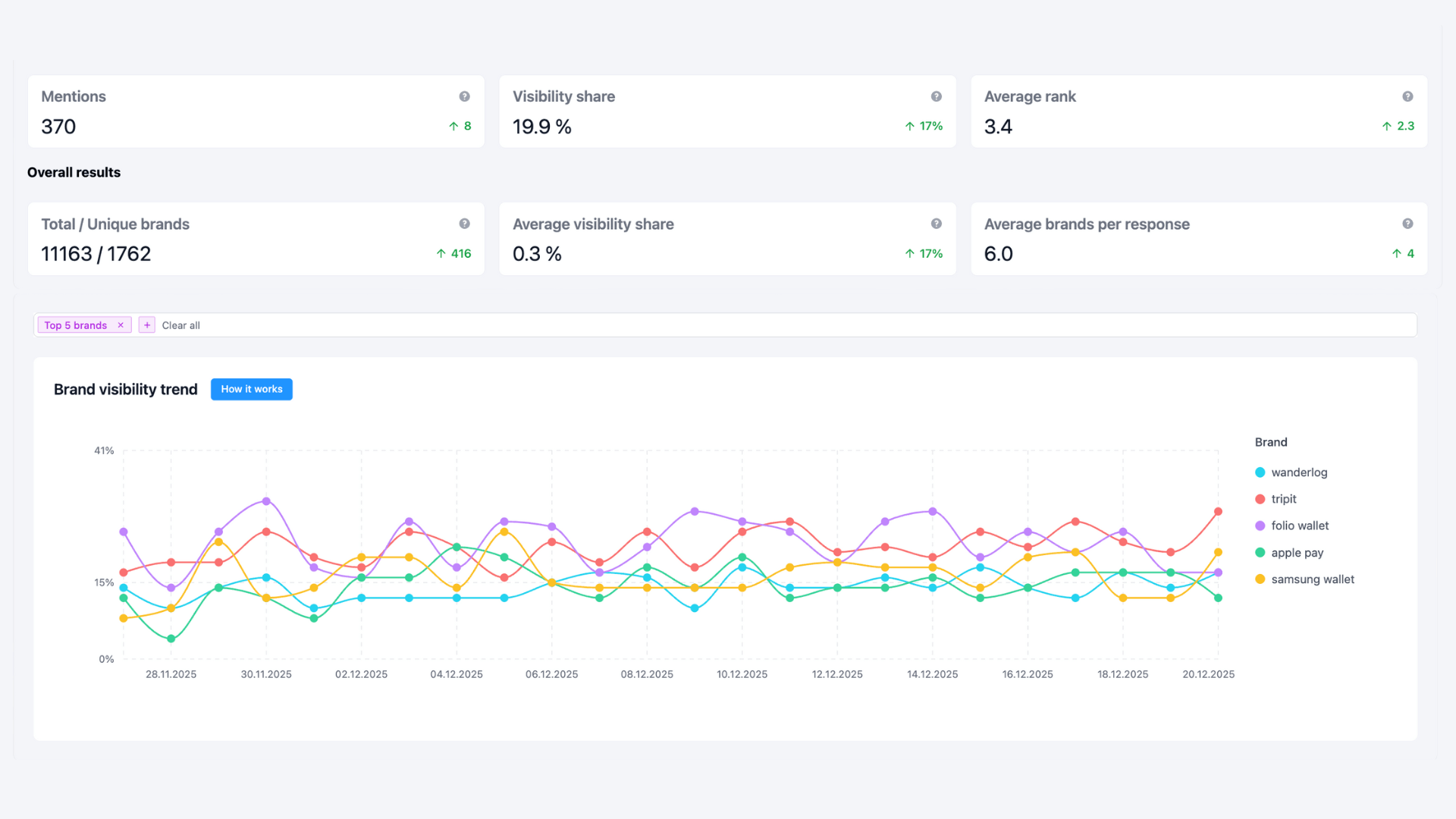The image size is (1456, 819).
Task: Remove the Top 5 brands filter tag
Action: click(x=121, y=325)
